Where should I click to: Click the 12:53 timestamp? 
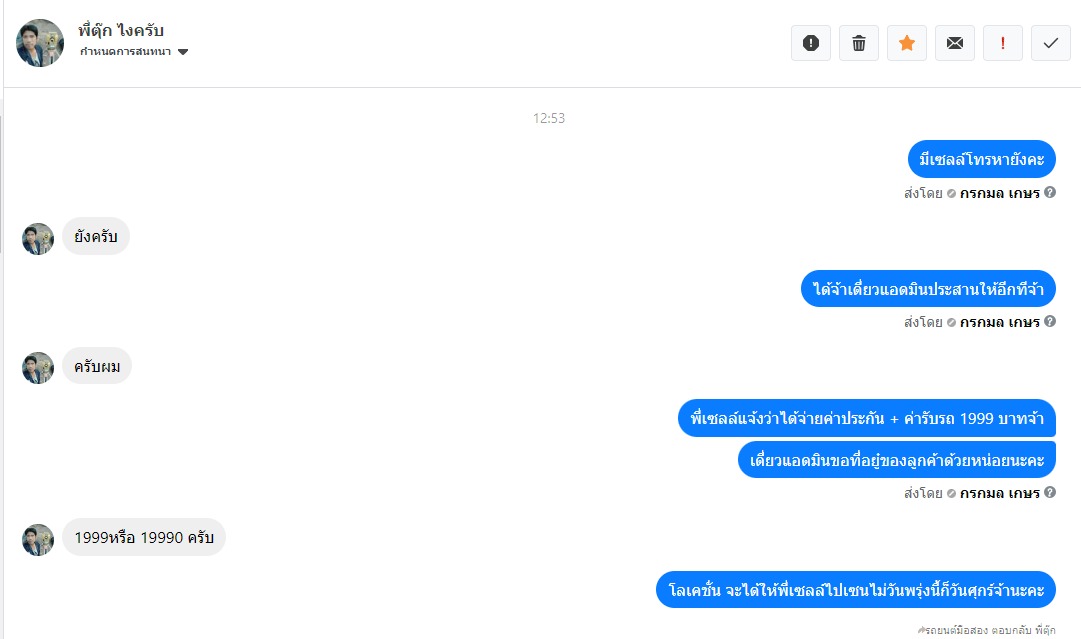[549, 119]
